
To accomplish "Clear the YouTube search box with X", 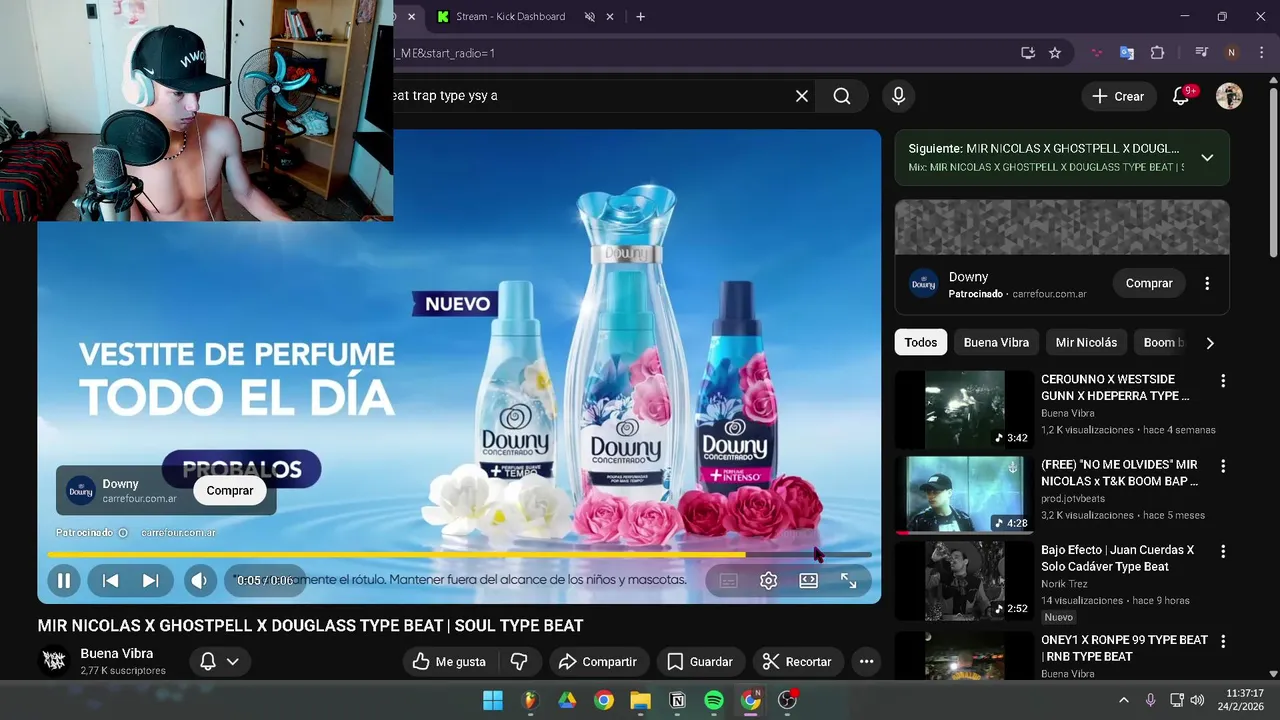I will [801, 96].
